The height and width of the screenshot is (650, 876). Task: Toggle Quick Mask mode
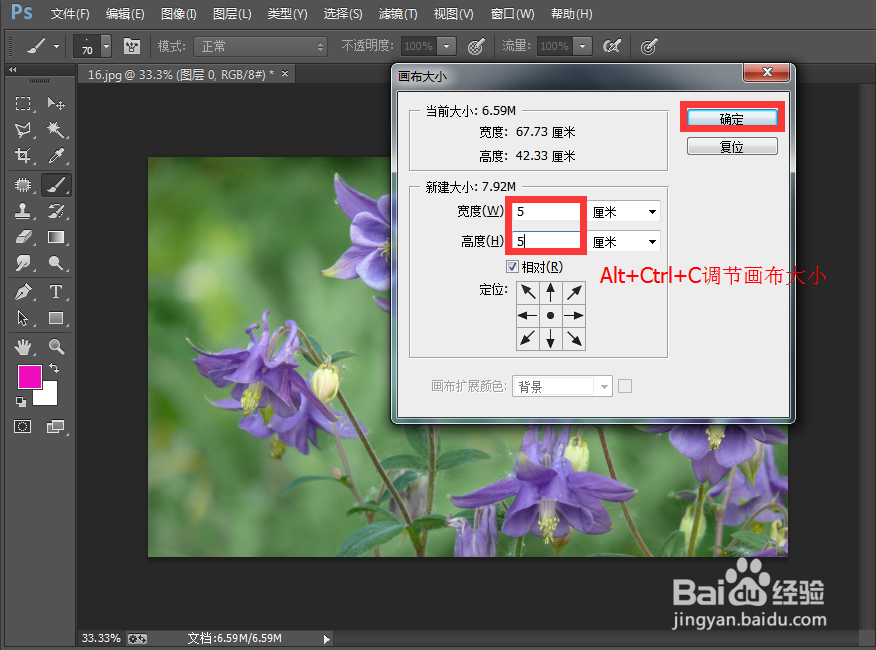click(x=22, y=427)
